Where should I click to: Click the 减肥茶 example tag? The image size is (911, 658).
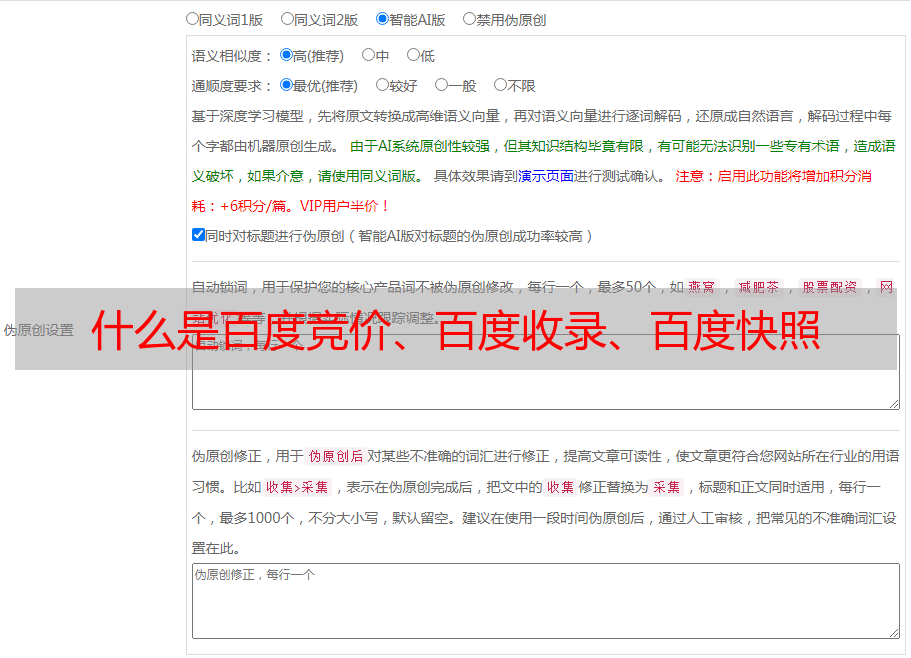click(x=759, y=287)
